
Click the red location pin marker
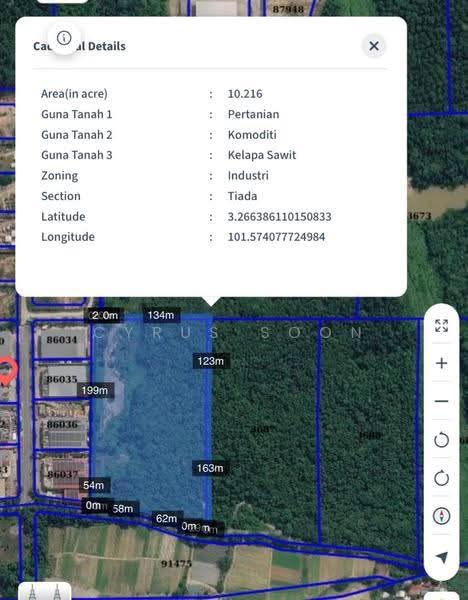8,370
